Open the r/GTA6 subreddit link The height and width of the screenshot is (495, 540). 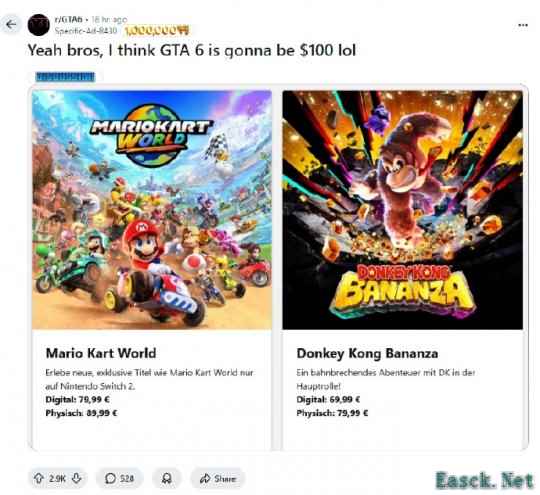coord(69,20)
